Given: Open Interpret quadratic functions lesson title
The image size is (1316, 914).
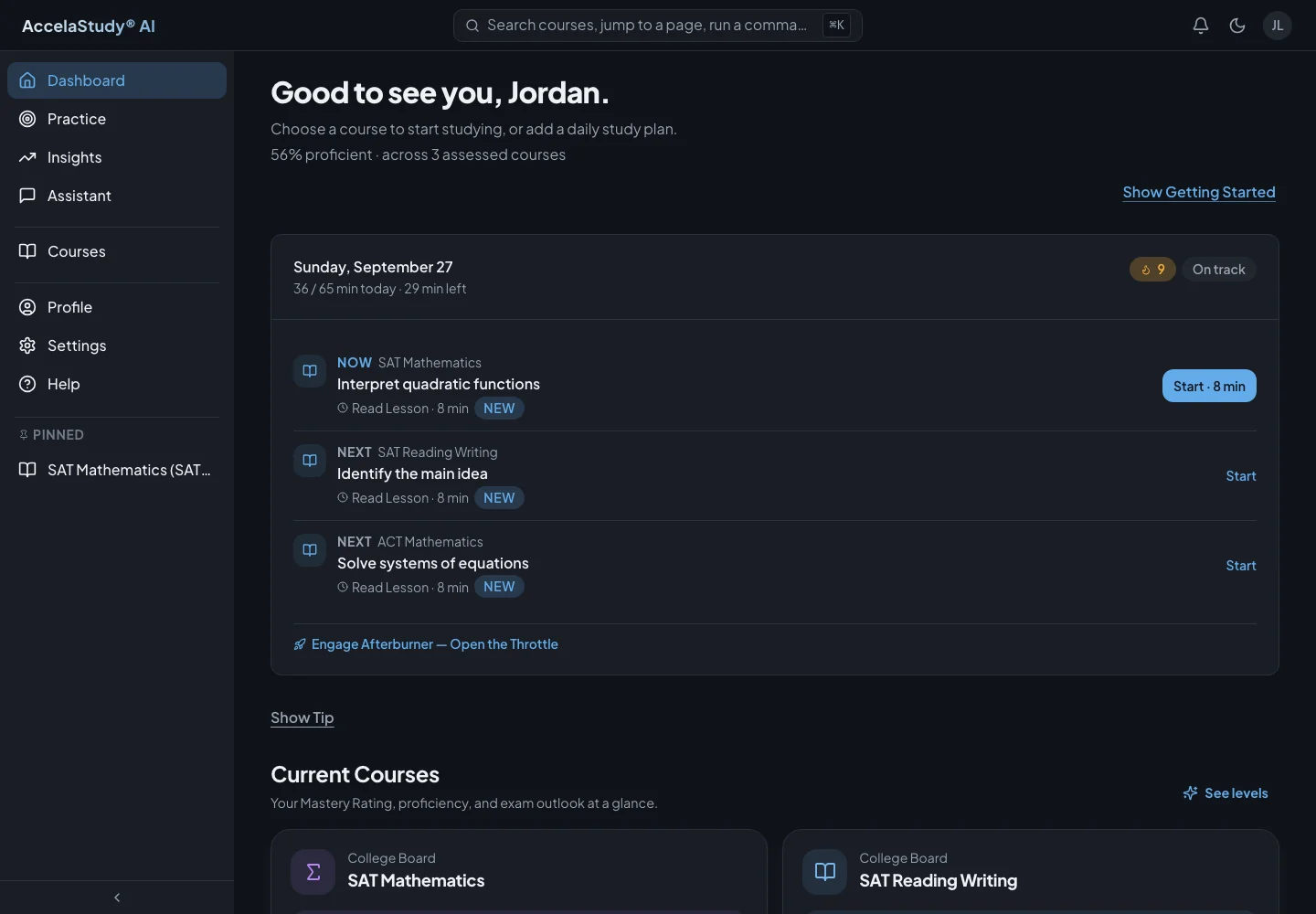Looking at the screenshot, I should tap(439, 385).
